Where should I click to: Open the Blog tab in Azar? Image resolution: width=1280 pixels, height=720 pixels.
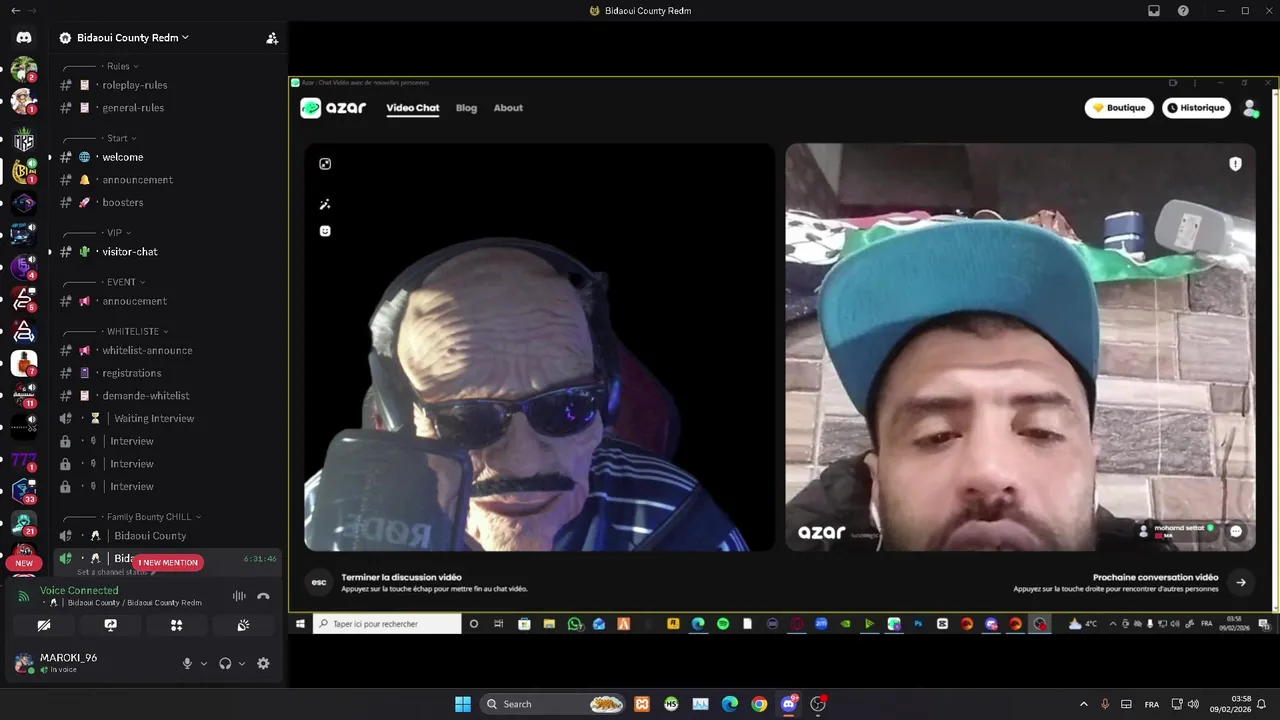(466, 108)
